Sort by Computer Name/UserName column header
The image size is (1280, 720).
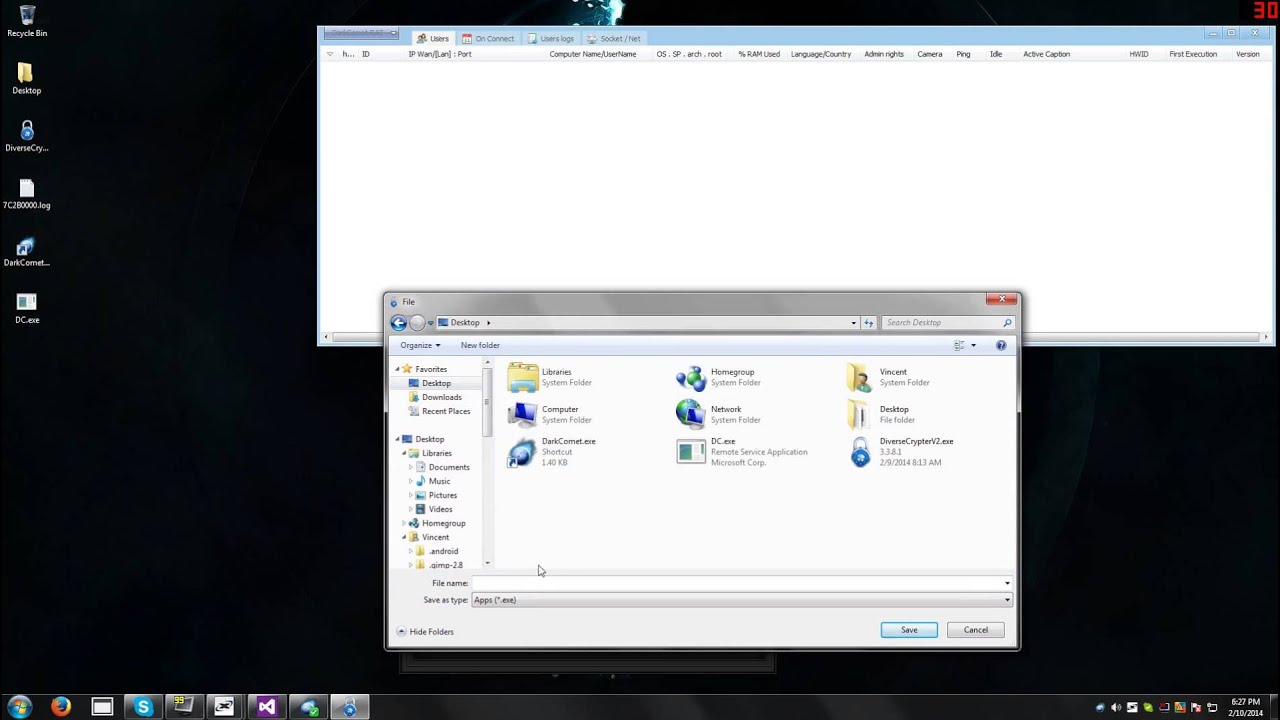[x=593, y=54]
